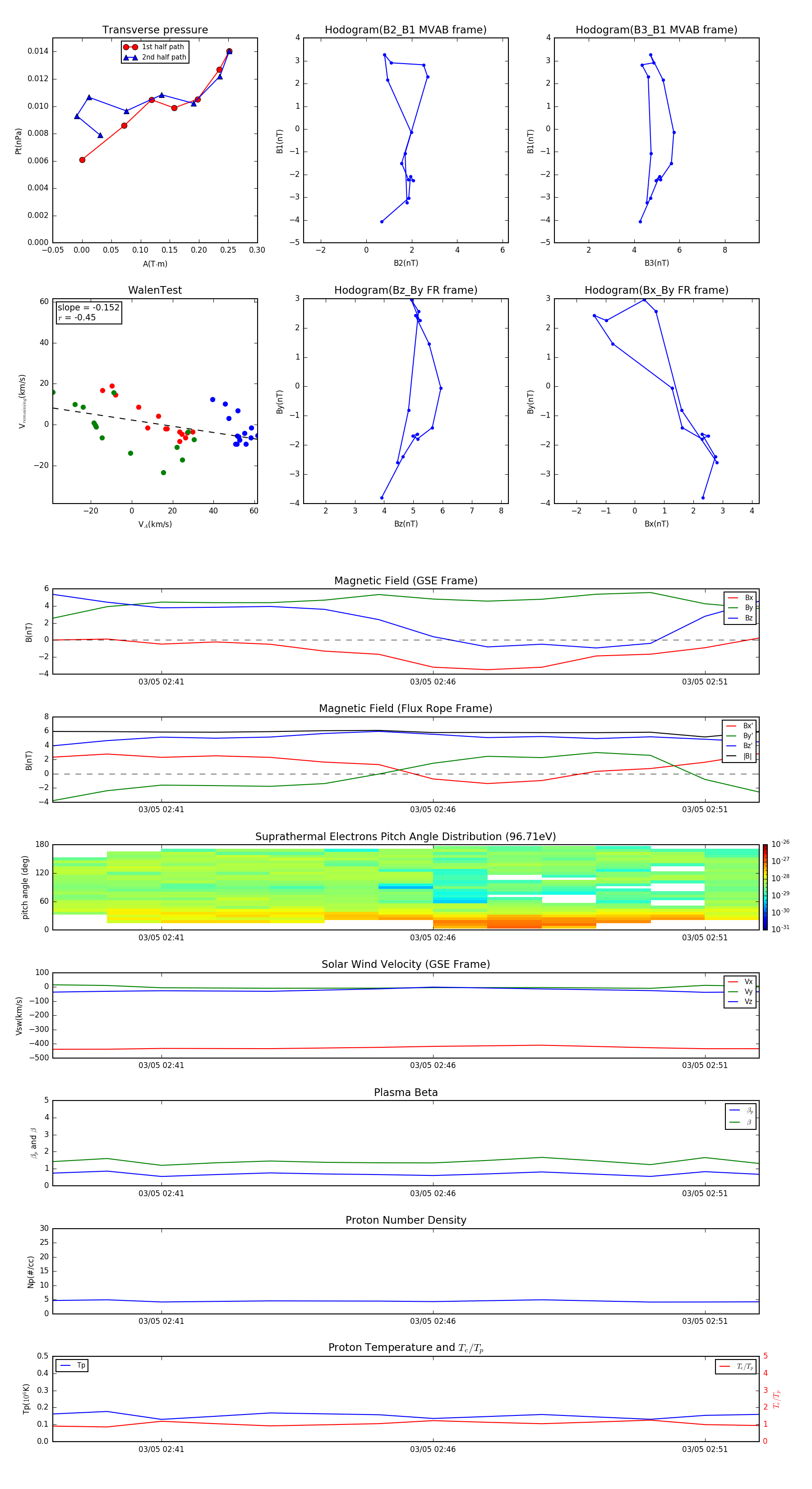Viewport: 812px width, 1489px height.
Task: Click the pitch angle colorbar scale
Action: 765,887
